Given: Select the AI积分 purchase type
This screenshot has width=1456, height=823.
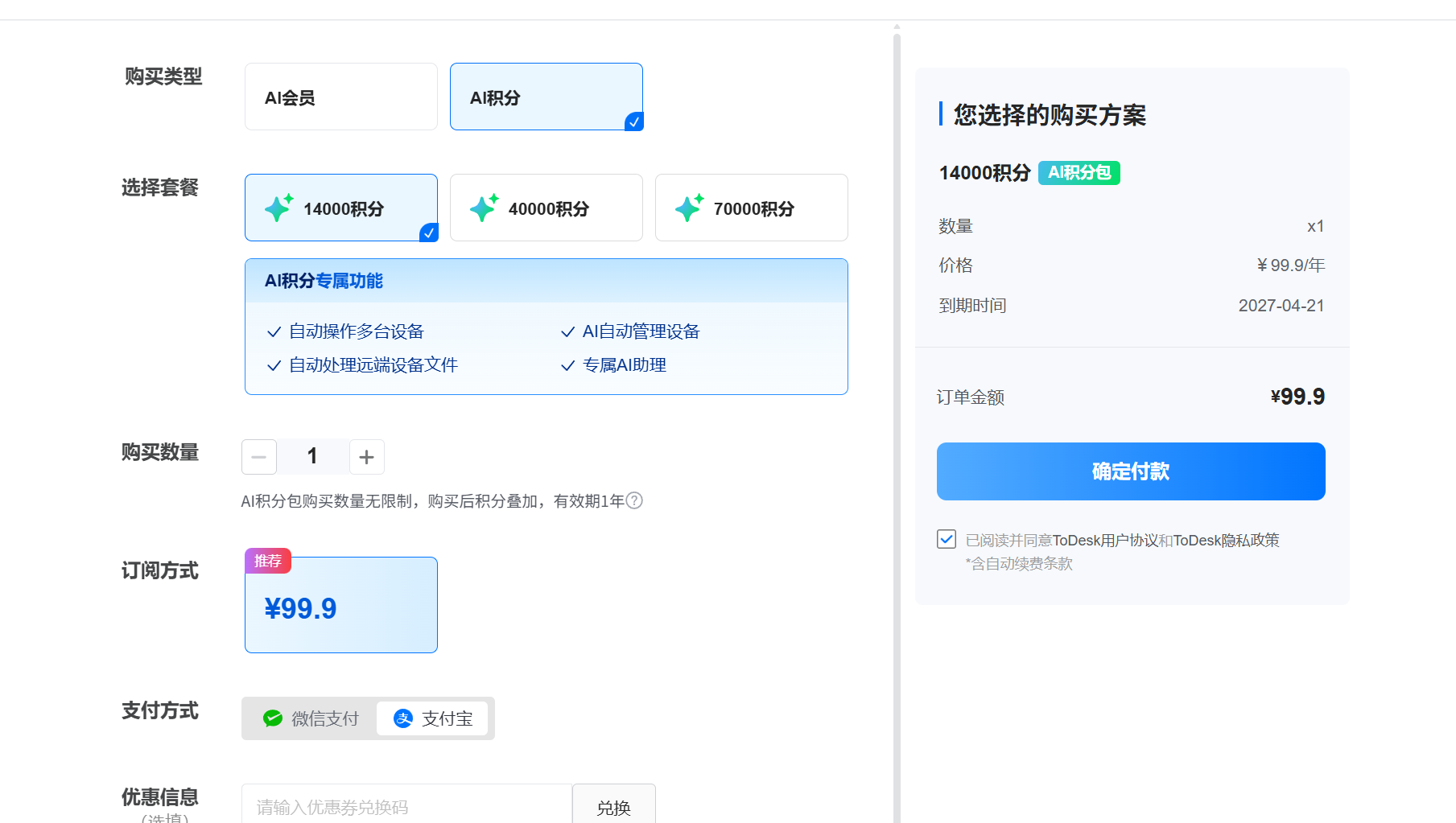Looking at the screenshot, I should 547,97.
